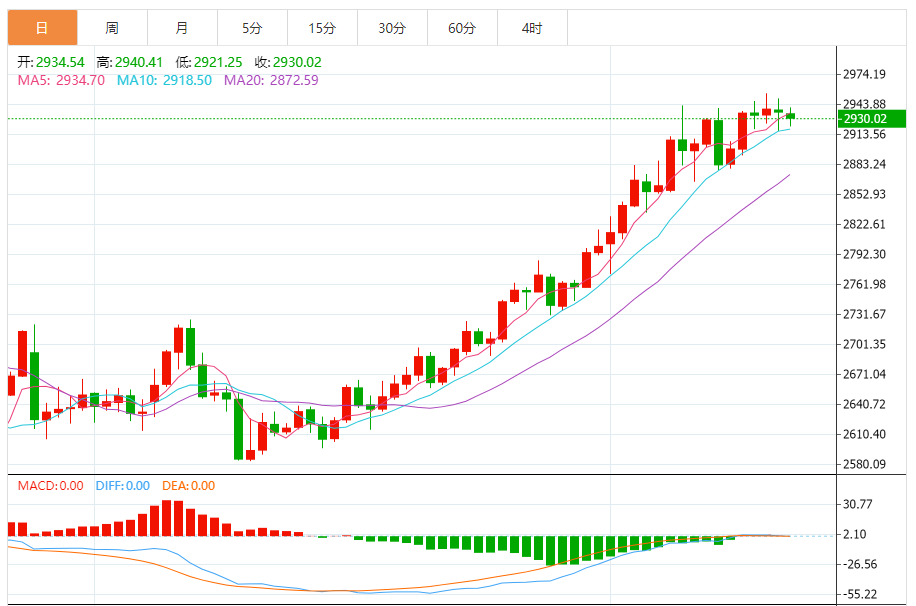
Task: Open the 30分 timeframe tab
Action: click(x=393, y=27)
